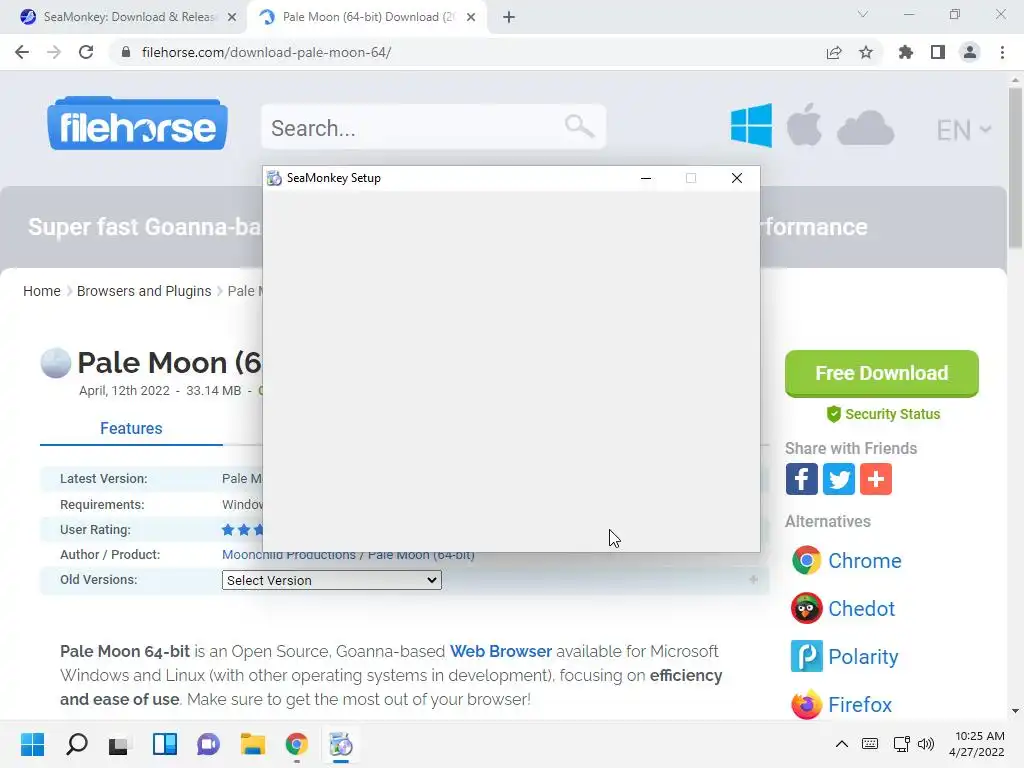Open taskbar search
1024x768 pixels.
(77, 744)
